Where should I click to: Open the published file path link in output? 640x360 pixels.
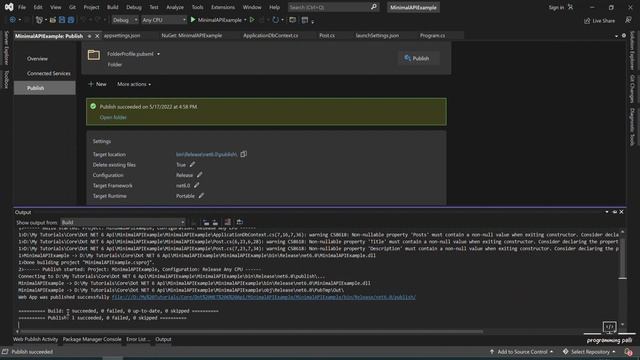(x=264, y=297)
